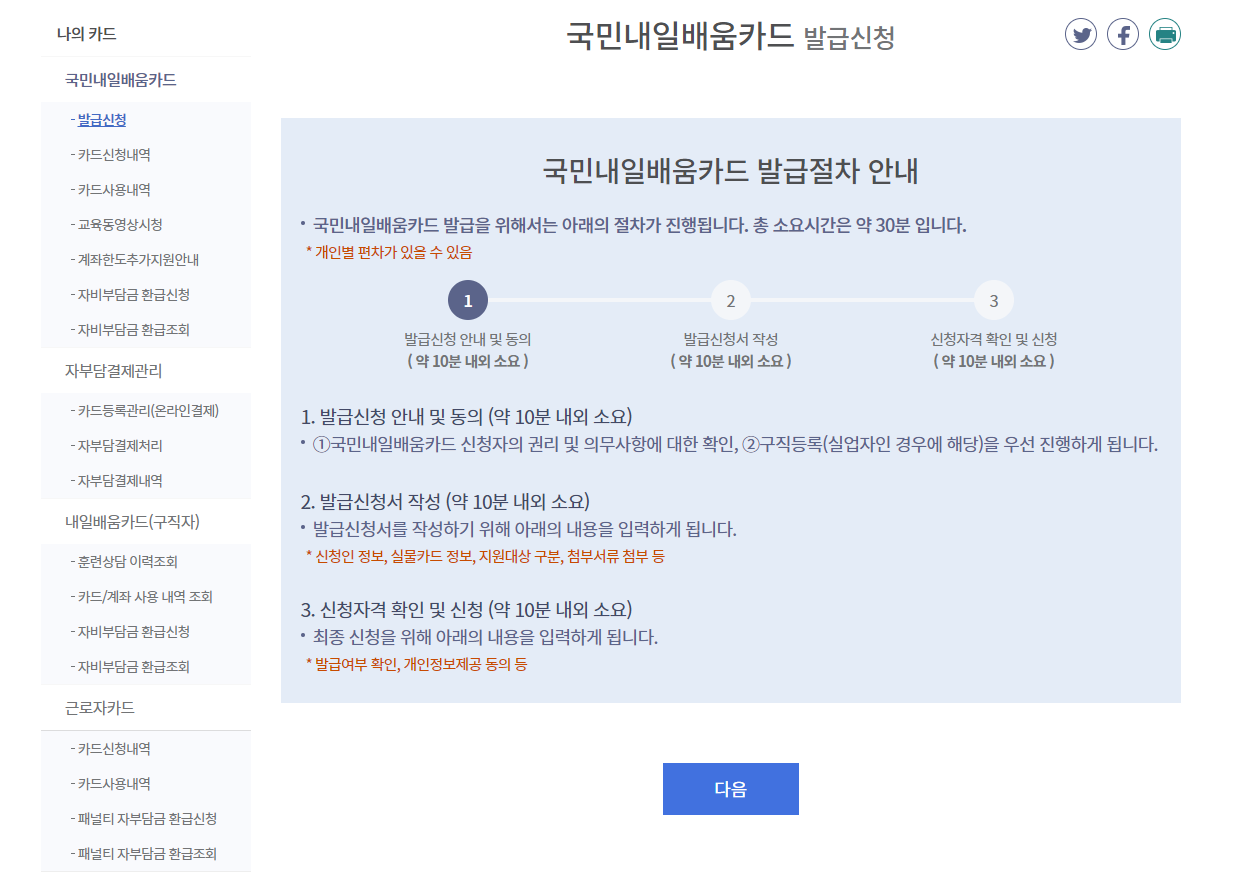The height and width of the screenshot is (886, 1251).
Task: Open 나의 카드 sidebar heading
Action: 87,34
